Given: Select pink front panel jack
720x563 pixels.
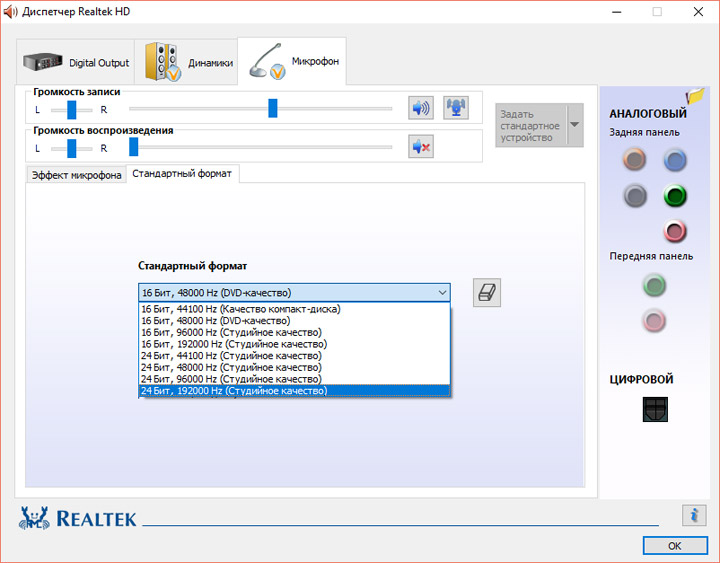Looking at the screenshot, I should [x=654, y=321].
